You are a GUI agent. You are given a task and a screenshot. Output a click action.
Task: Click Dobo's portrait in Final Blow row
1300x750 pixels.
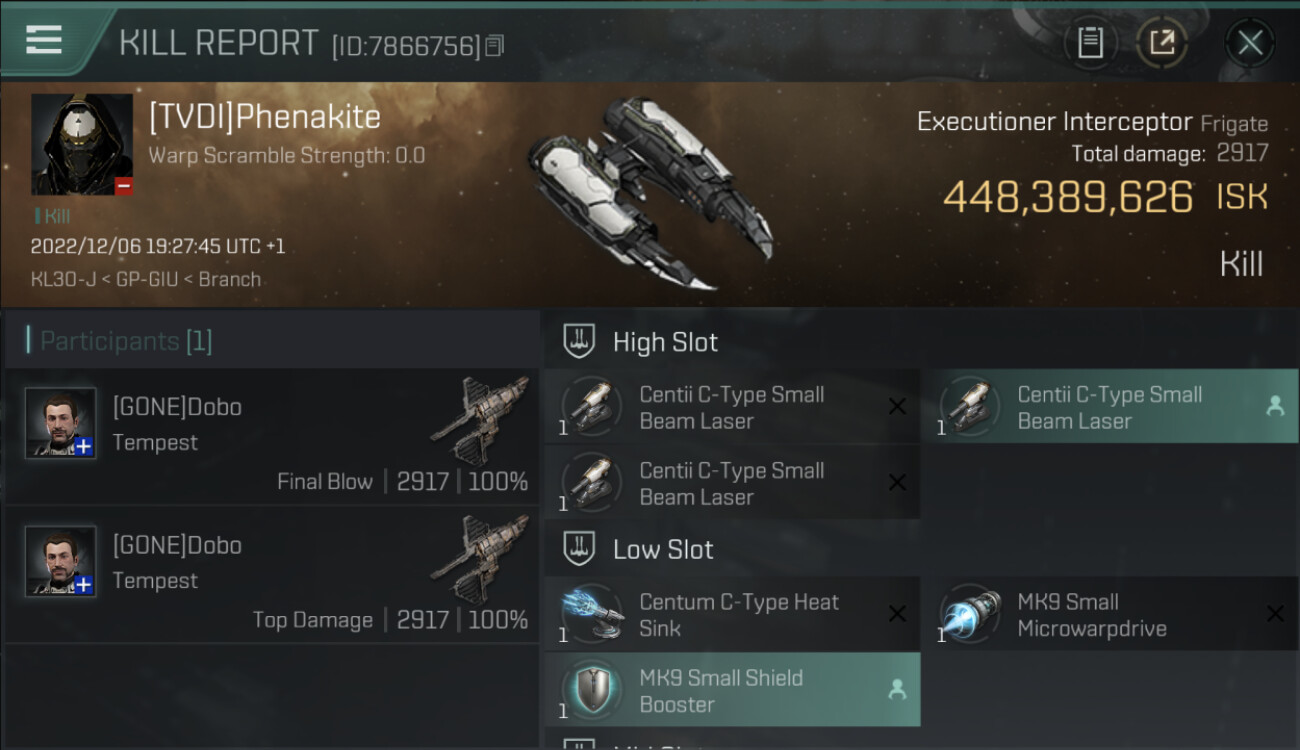pyautogui.click(x=61, y=423)
